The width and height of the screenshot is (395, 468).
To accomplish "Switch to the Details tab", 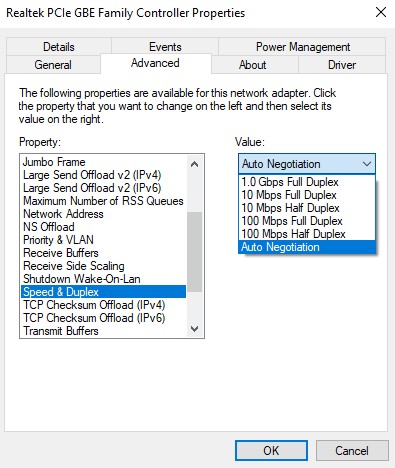I will (59, 47).
